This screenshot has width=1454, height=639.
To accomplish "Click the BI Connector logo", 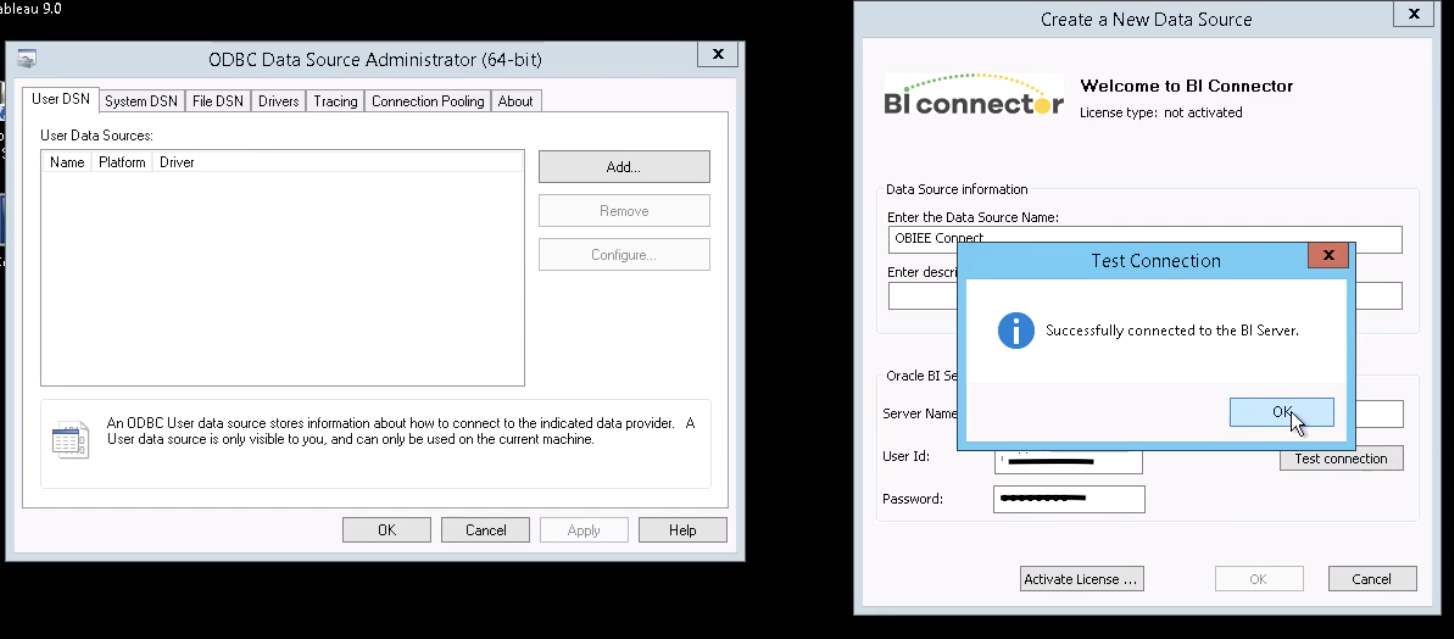I will click(973, 97).
